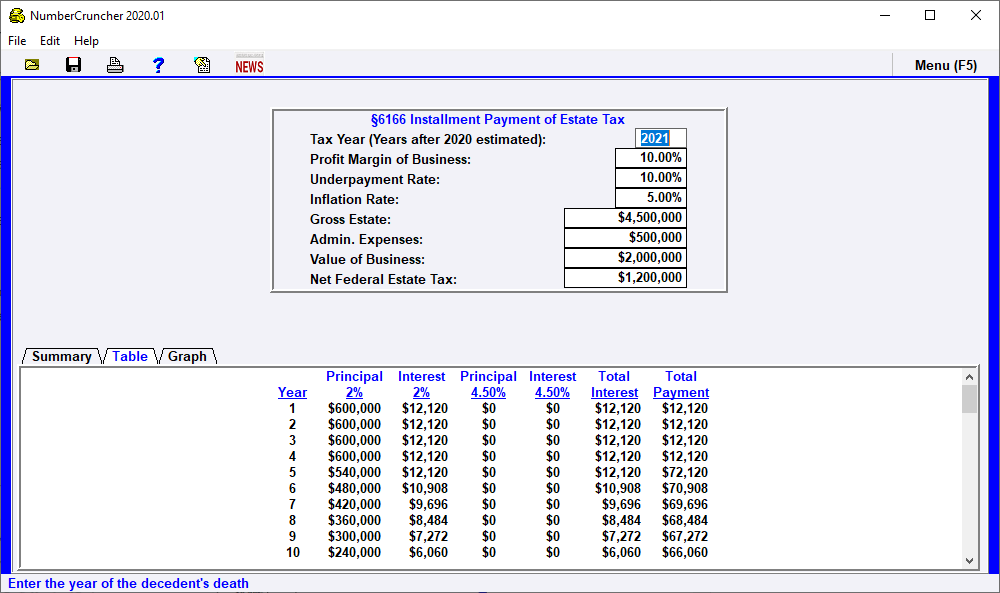The height and width of the screenshot is (593, 1000).
Task: Maximize the NumberCruncher window
Action: pos(930,15)
